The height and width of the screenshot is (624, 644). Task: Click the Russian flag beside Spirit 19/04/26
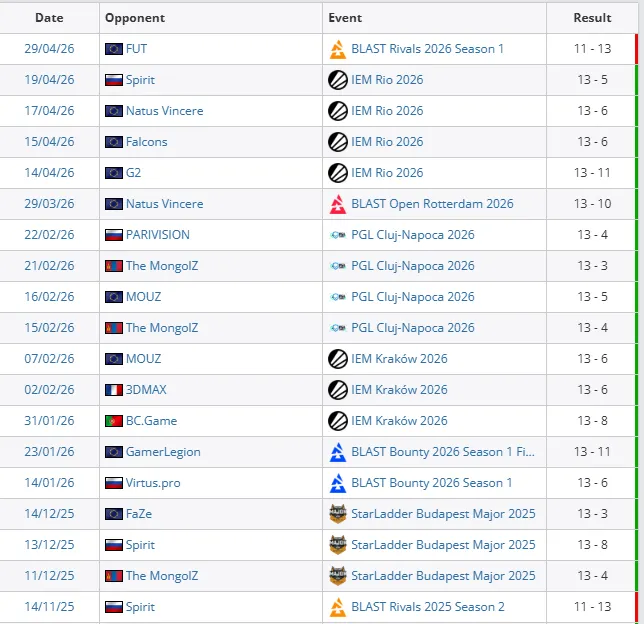[x=114, y=80]
